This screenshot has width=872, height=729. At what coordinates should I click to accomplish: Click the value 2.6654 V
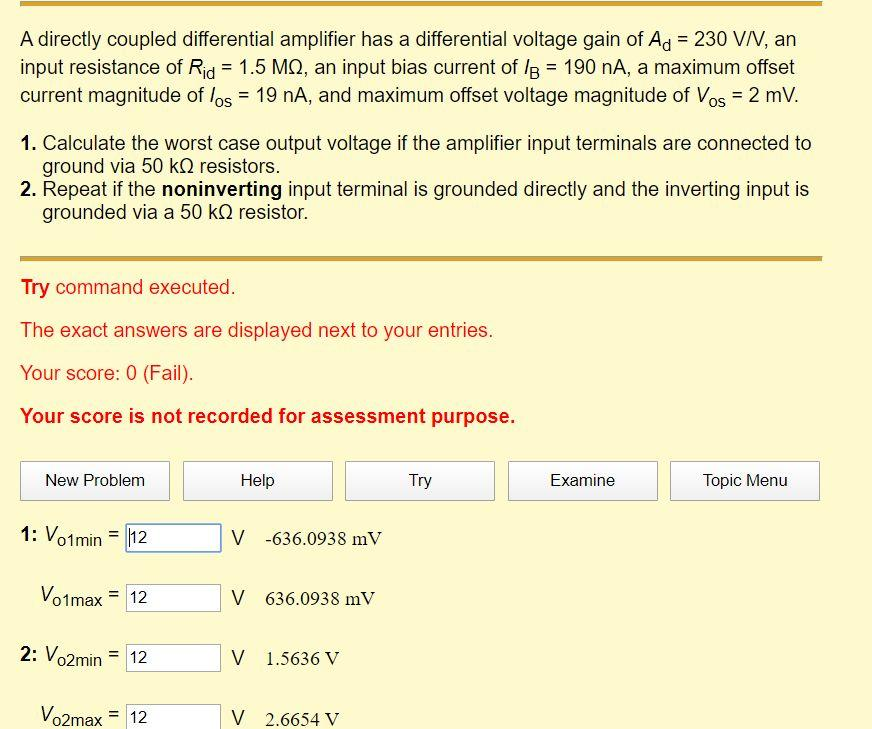(x=302, y=719)
